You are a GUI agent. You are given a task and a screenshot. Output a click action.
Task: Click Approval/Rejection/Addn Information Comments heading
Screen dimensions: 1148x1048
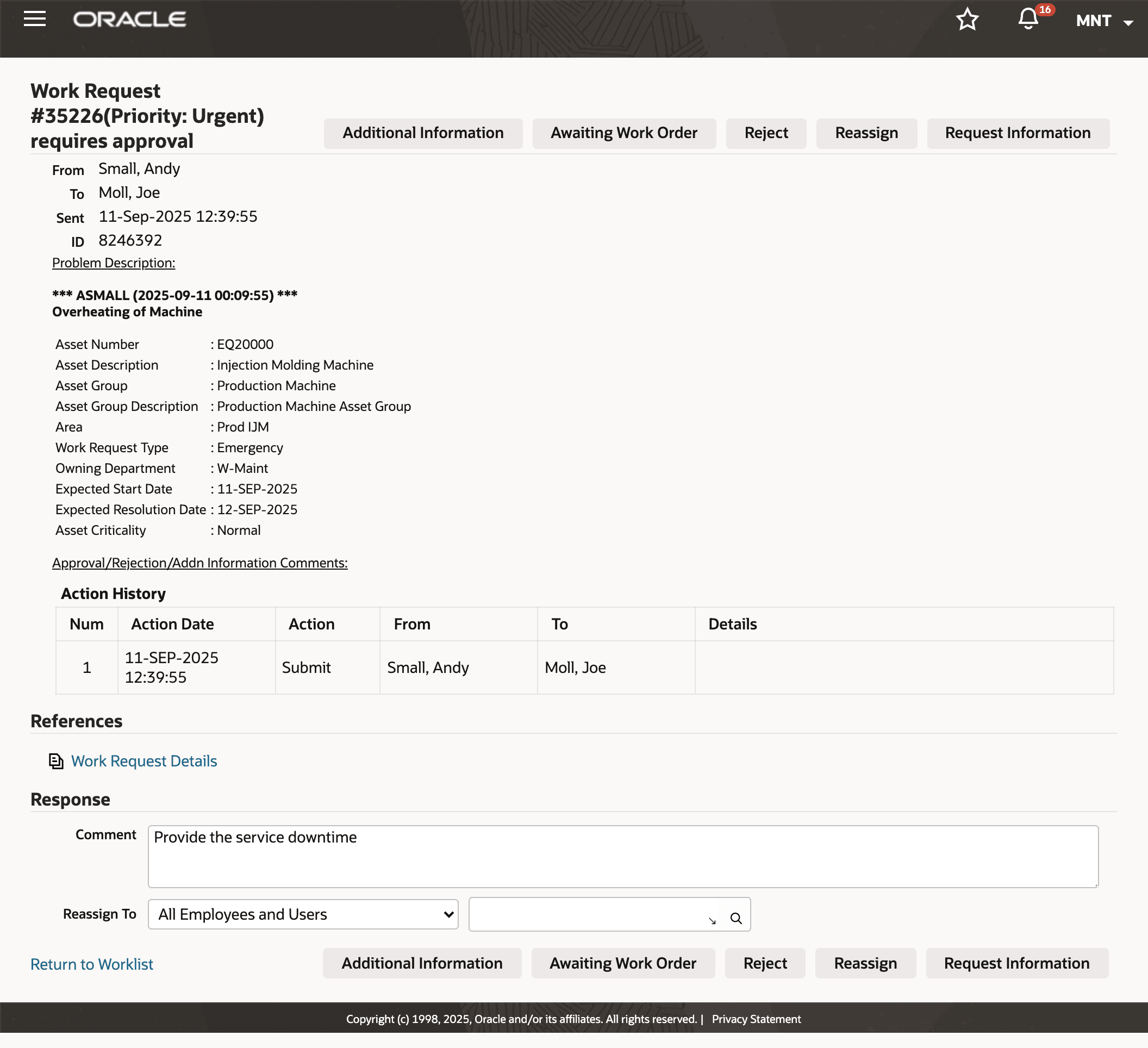coord(199,563)
